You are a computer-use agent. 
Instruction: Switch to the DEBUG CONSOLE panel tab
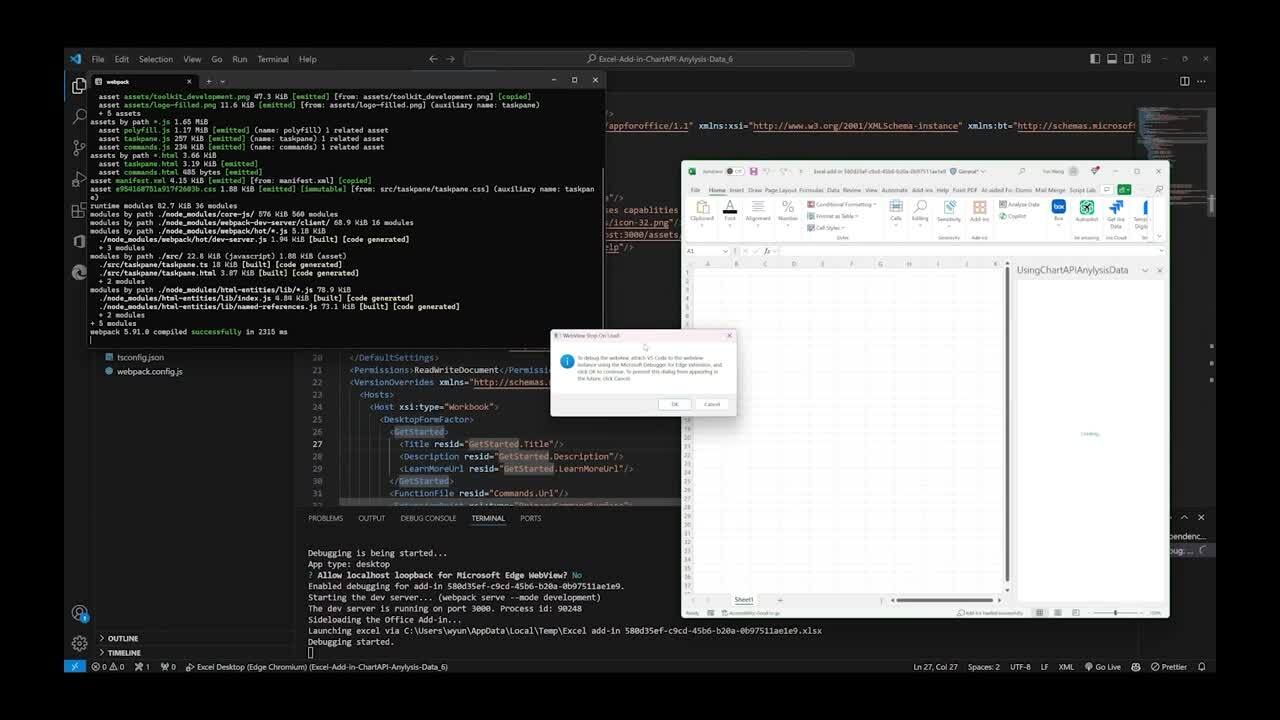point(428,518)
